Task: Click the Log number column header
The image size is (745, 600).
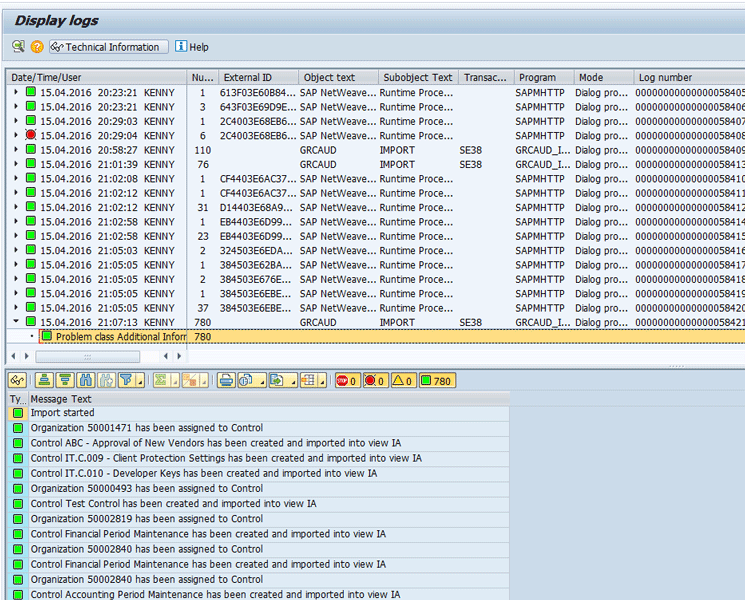Action: coord(688,77)
